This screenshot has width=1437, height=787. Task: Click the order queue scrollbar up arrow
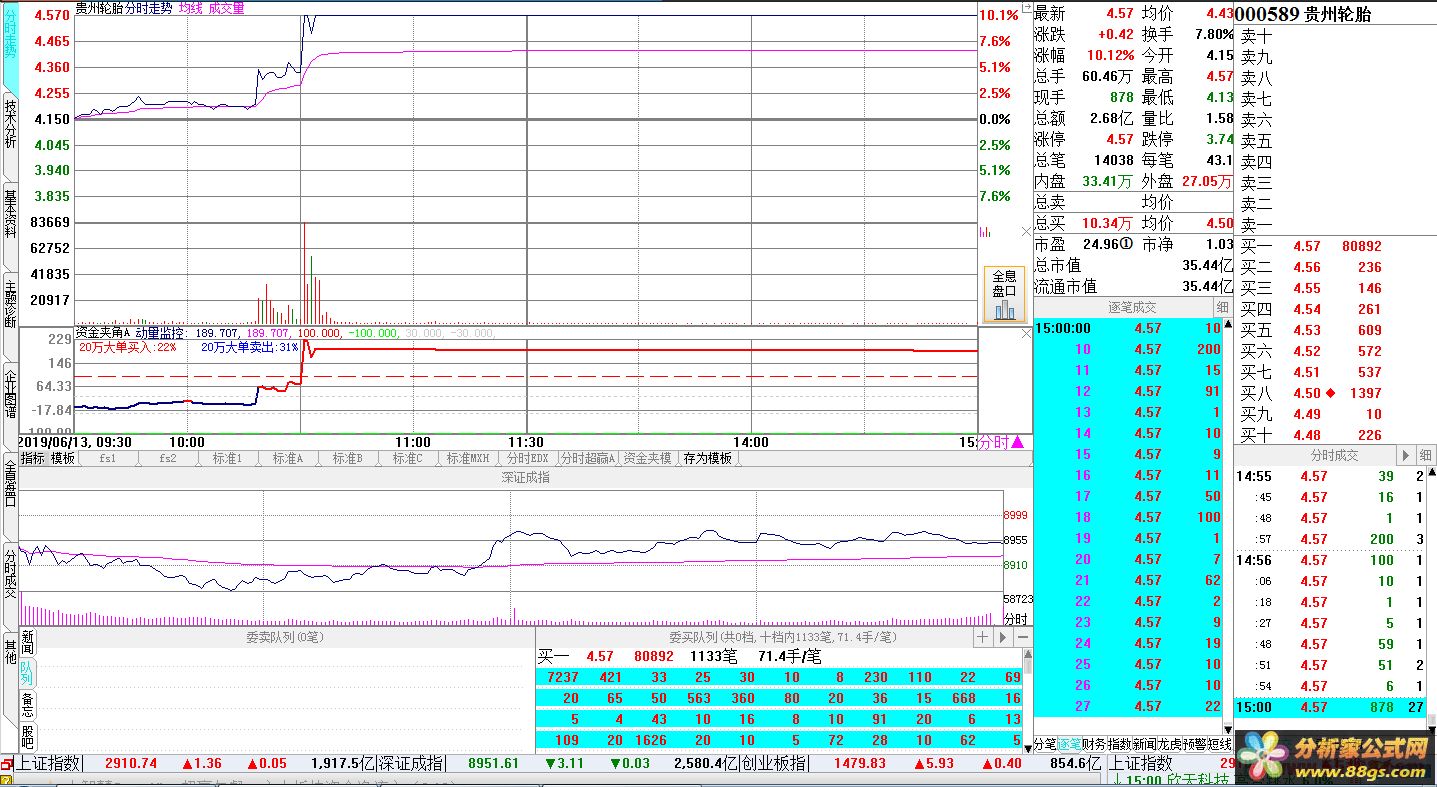(1028, 656)
